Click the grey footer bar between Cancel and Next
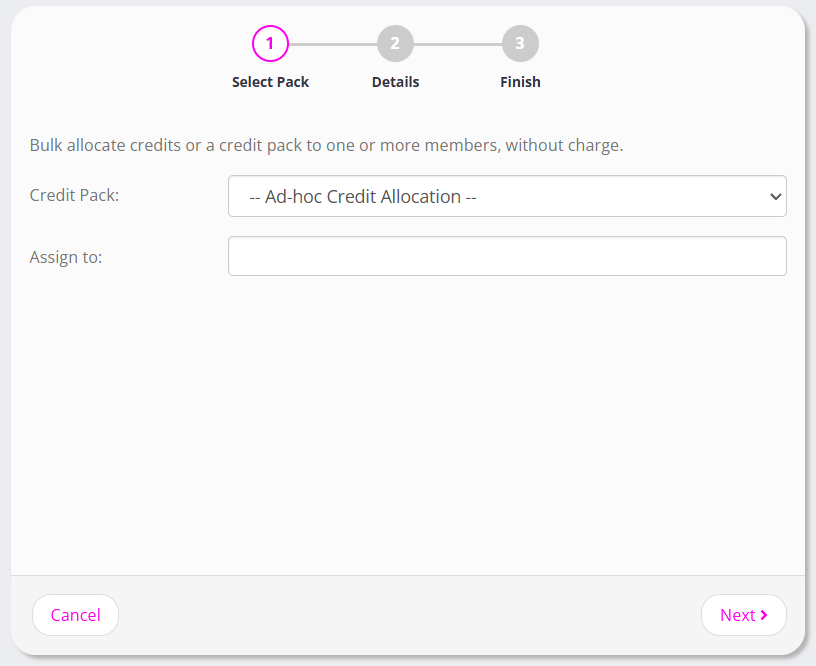Viewport: 816px width, 666px height. click(408, 615)
